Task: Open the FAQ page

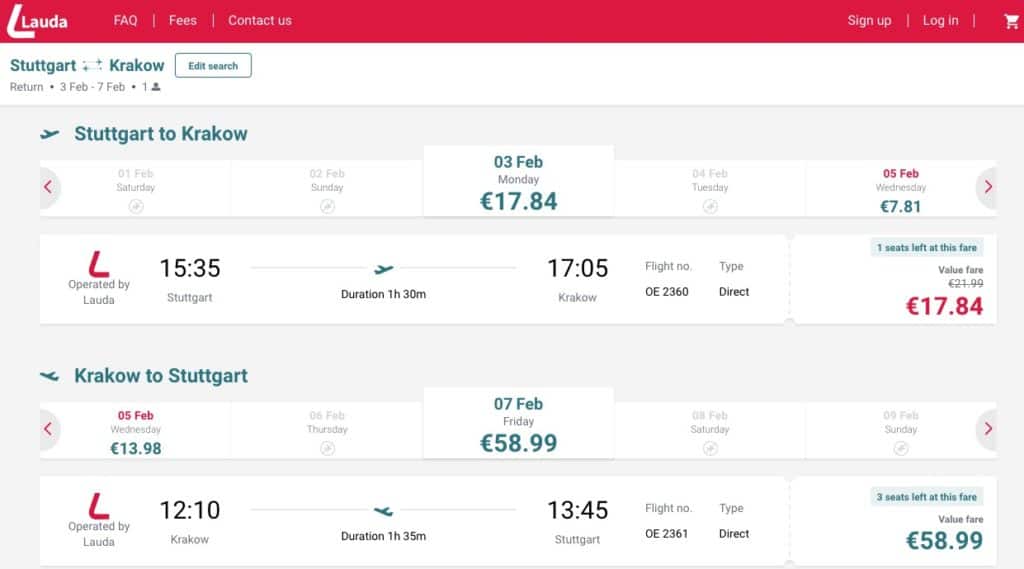Action: 125,20
